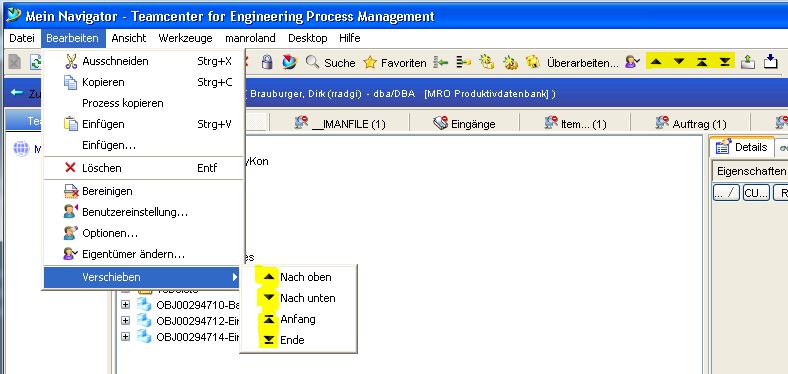Click the move down arrow in toolbar
The width and height of the screenshot is (788, 374).
[679, 61]
